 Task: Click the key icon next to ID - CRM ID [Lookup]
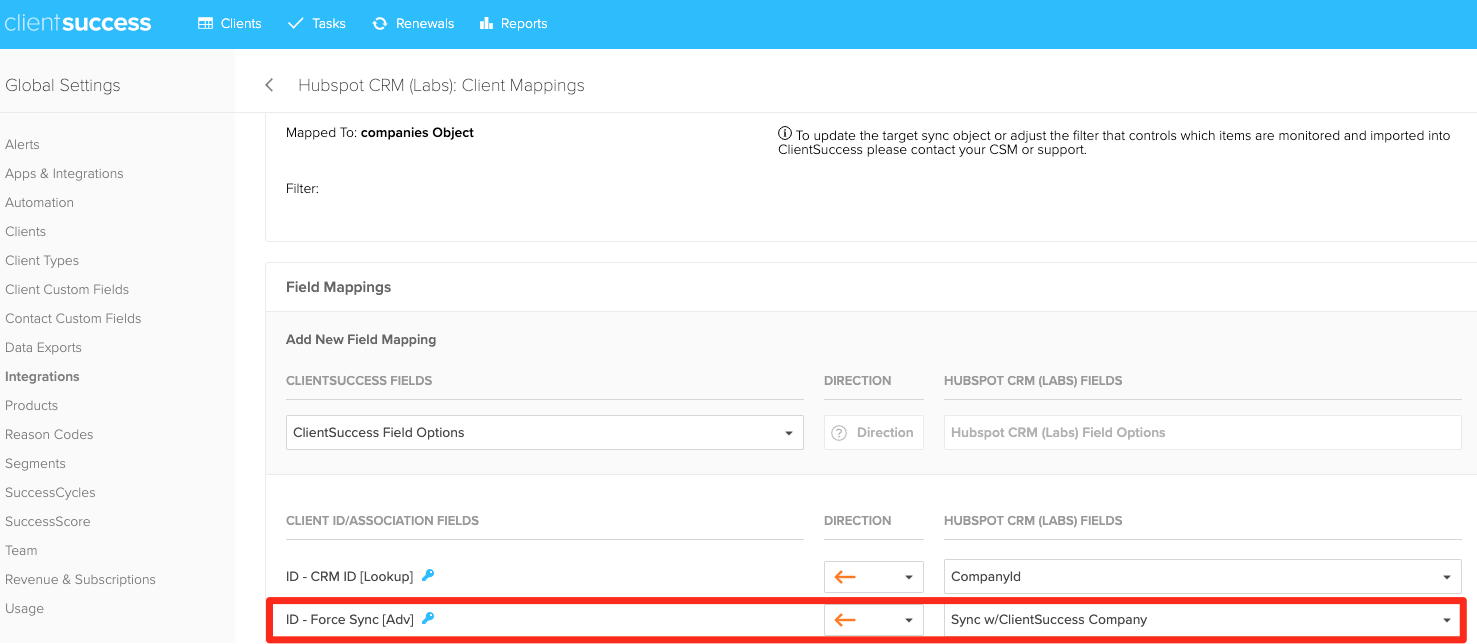tap(428, 575)
